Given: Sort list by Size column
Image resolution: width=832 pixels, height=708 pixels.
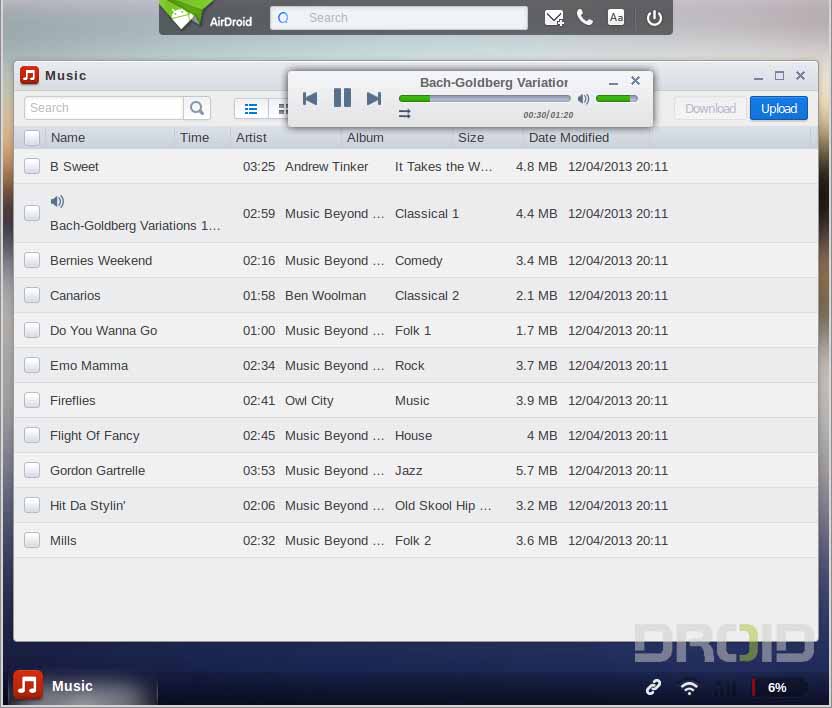Looking at the screenshot, I should click(x=471, y=138).
